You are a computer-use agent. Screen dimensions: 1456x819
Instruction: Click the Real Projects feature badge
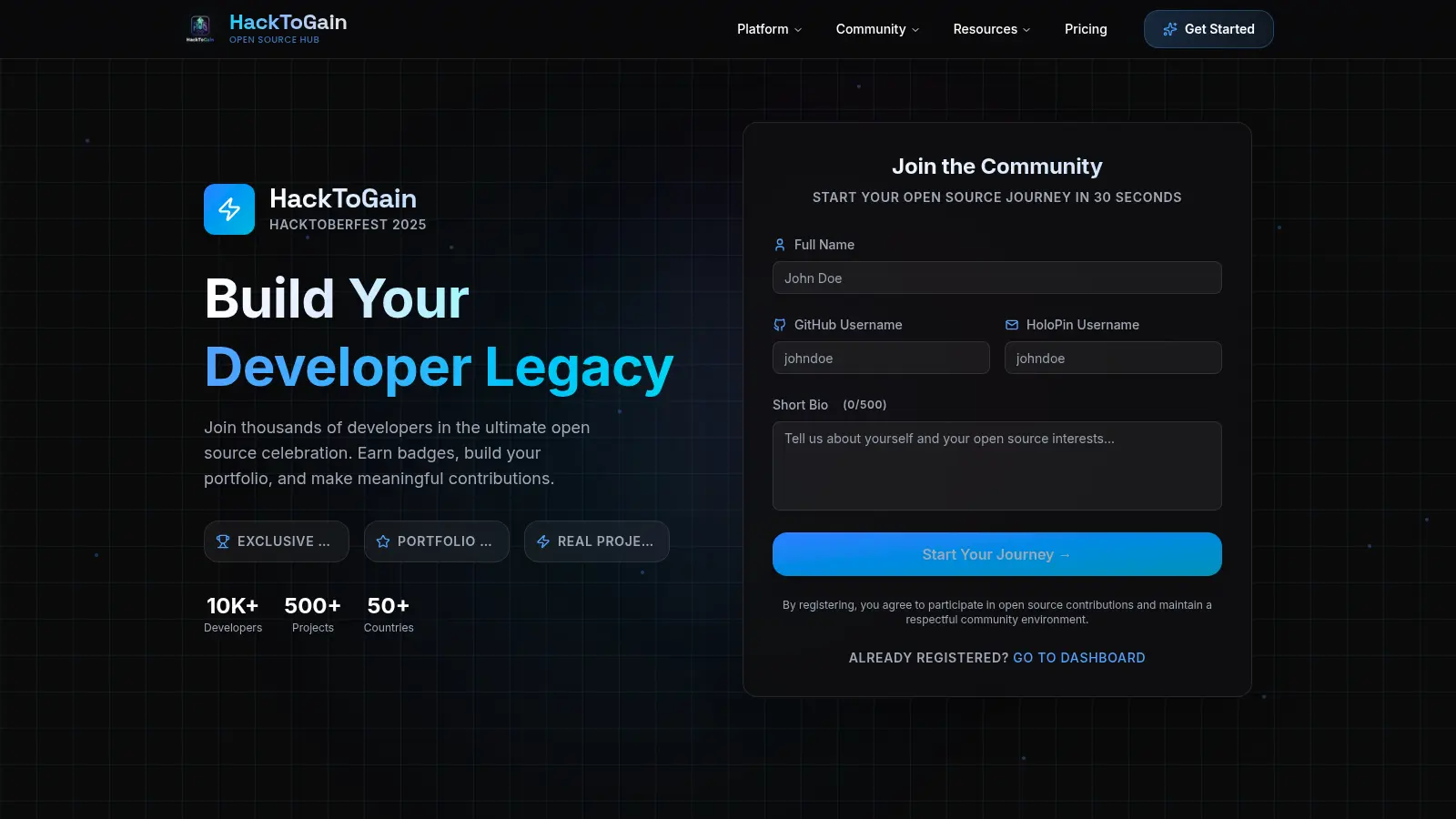pos(597,541)
